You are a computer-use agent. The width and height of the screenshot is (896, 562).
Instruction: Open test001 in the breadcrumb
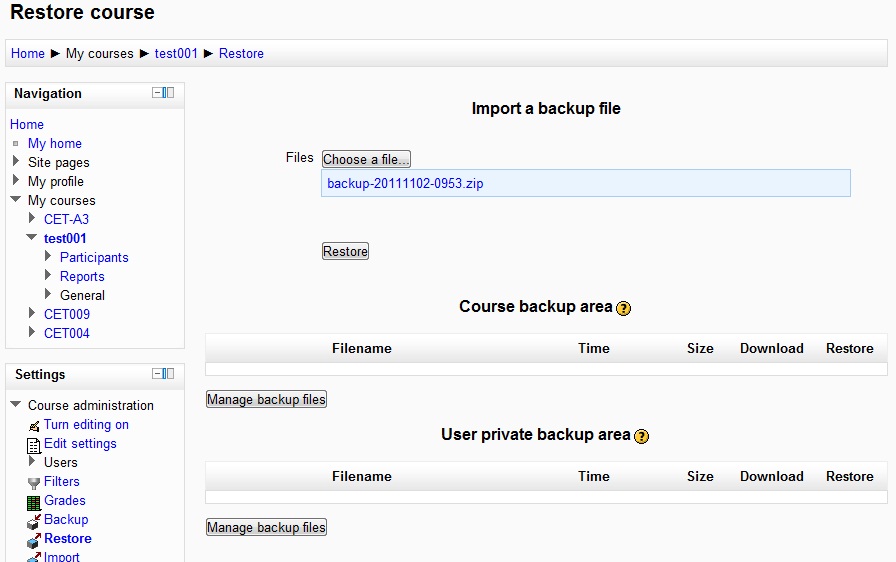tap(176, 54)
